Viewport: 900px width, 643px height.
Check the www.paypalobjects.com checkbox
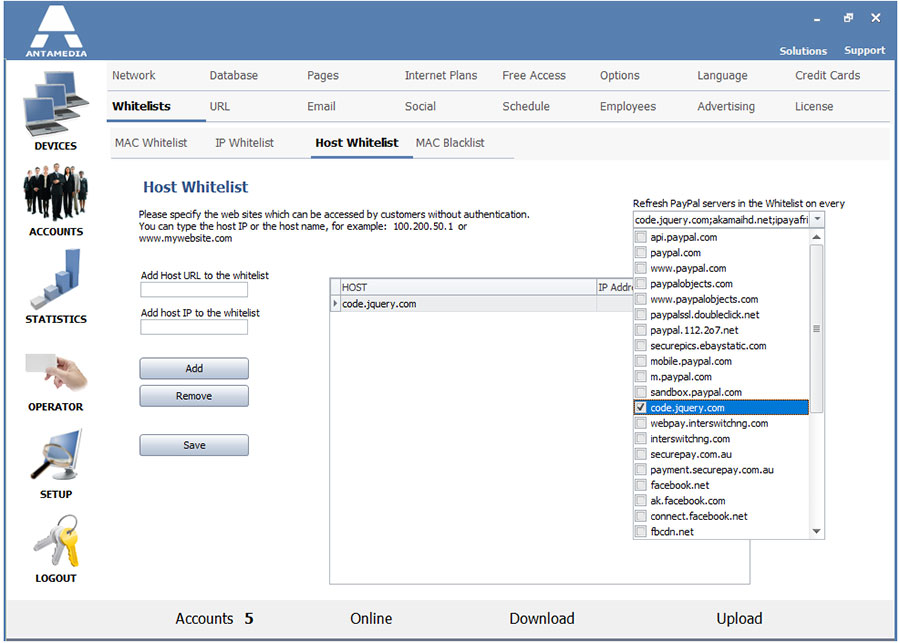click(641, 299)
